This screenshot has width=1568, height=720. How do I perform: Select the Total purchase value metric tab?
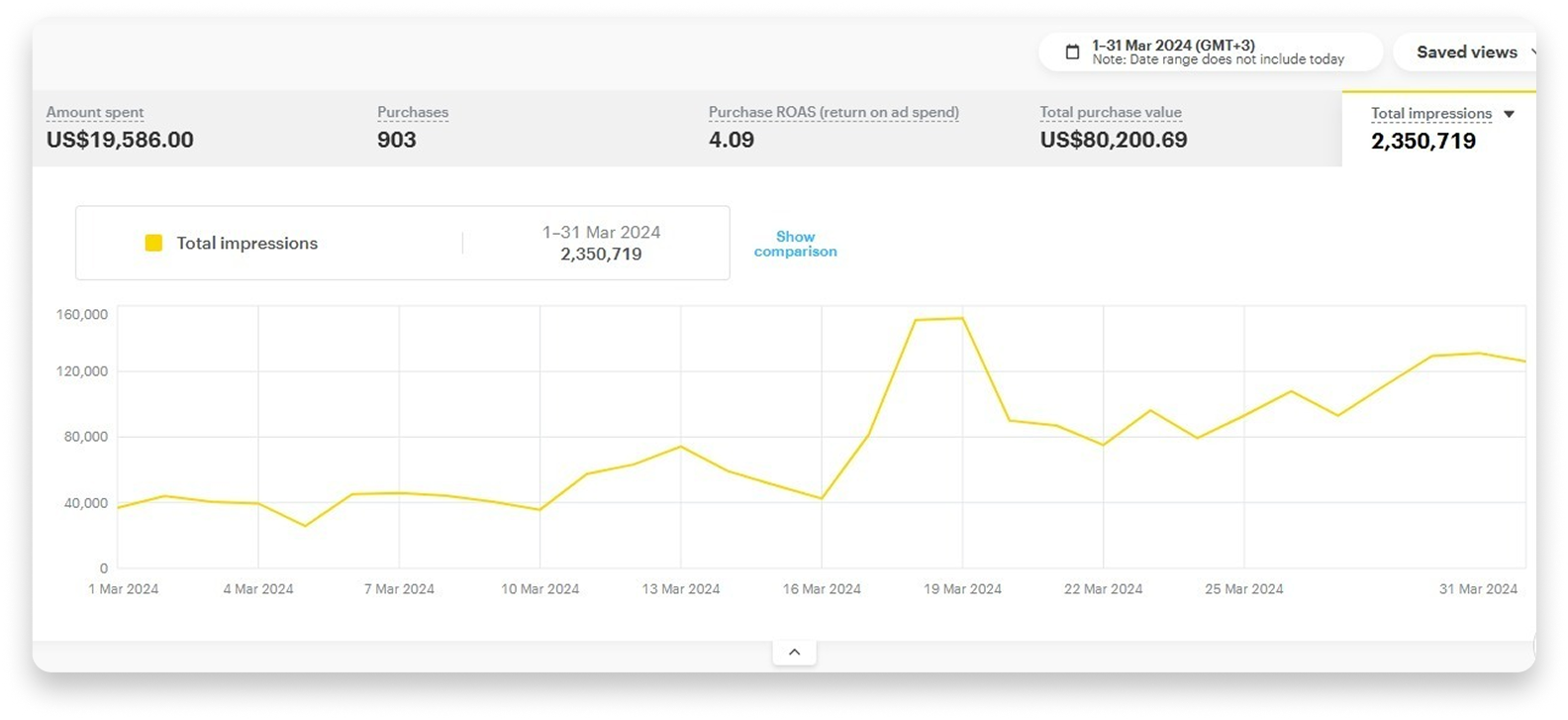pos(1184,129)
